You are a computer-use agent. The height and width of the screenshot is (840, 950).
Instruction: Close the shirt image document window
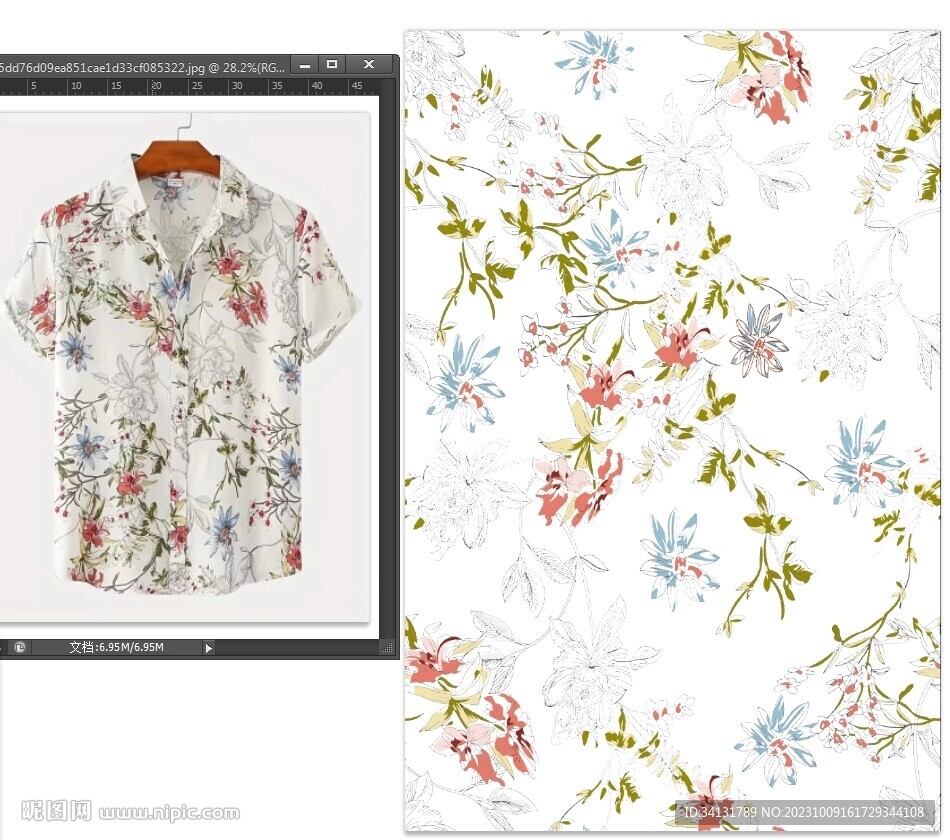(x=369, y=64)
